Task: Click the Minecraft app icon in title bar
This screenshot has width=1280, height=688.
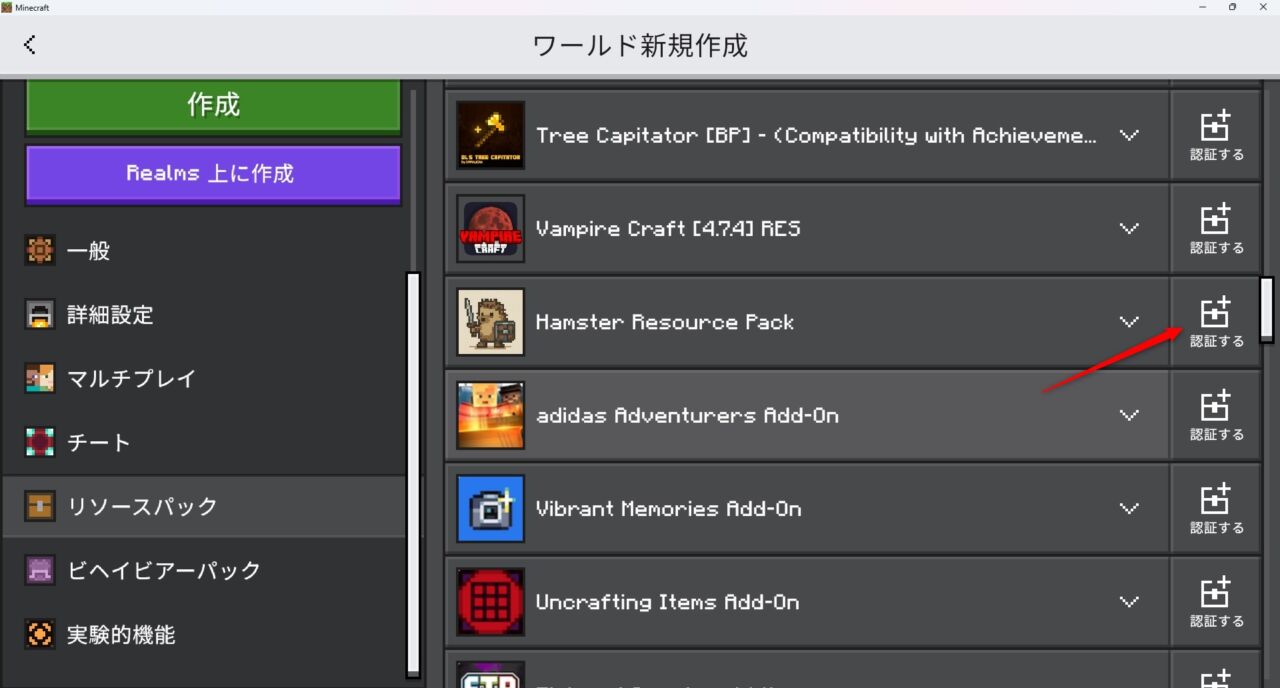Action: [7, 7]
